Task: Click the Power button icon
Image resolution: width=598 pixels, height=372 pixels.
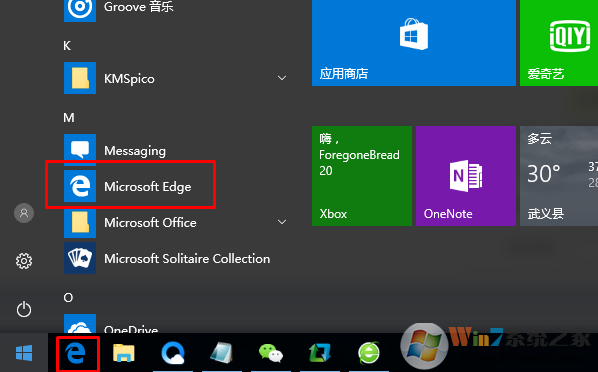Action: 24,309
